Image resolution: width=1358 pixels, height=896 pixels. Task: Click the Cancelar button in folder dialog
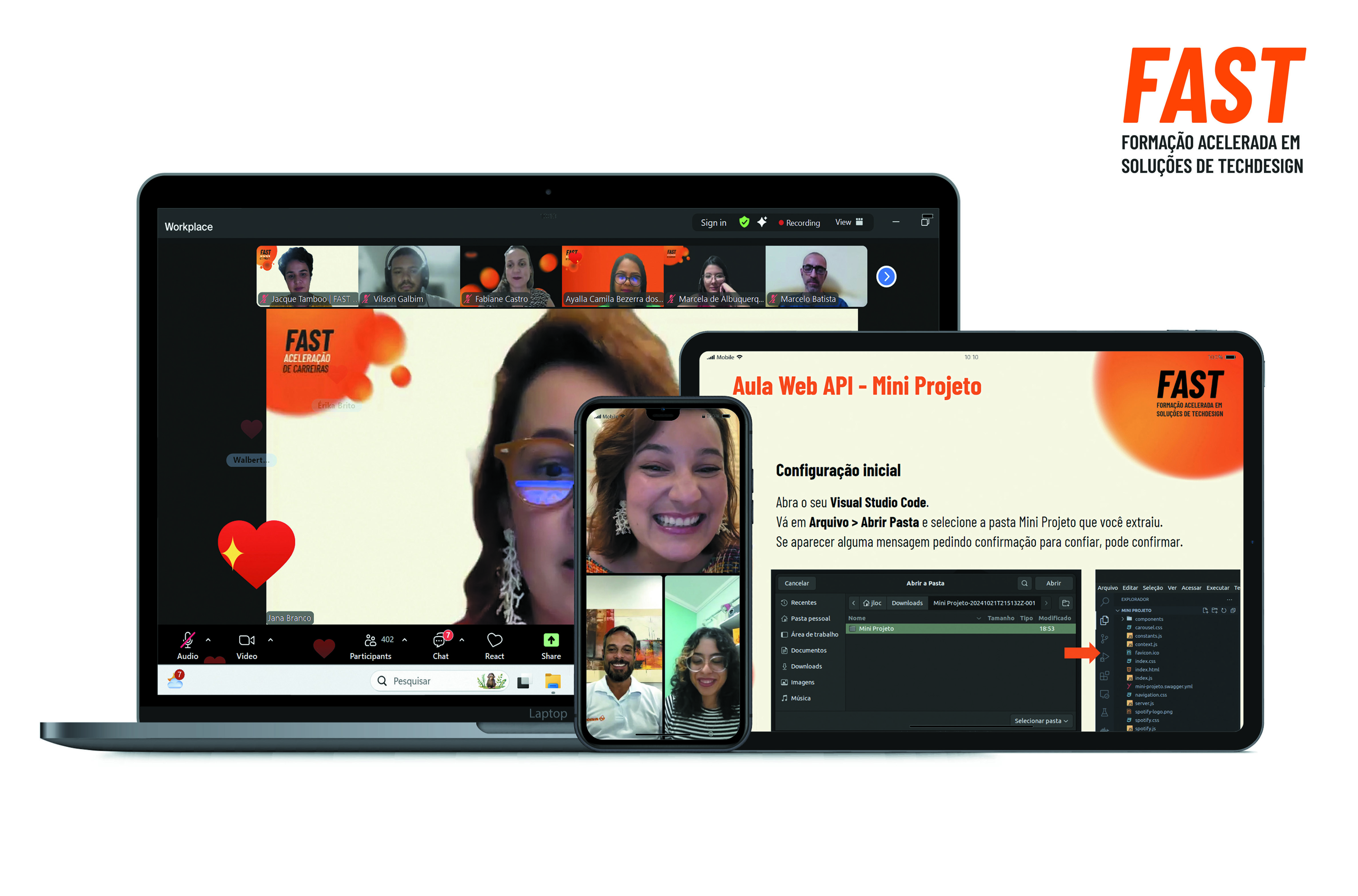click(797, 583)
